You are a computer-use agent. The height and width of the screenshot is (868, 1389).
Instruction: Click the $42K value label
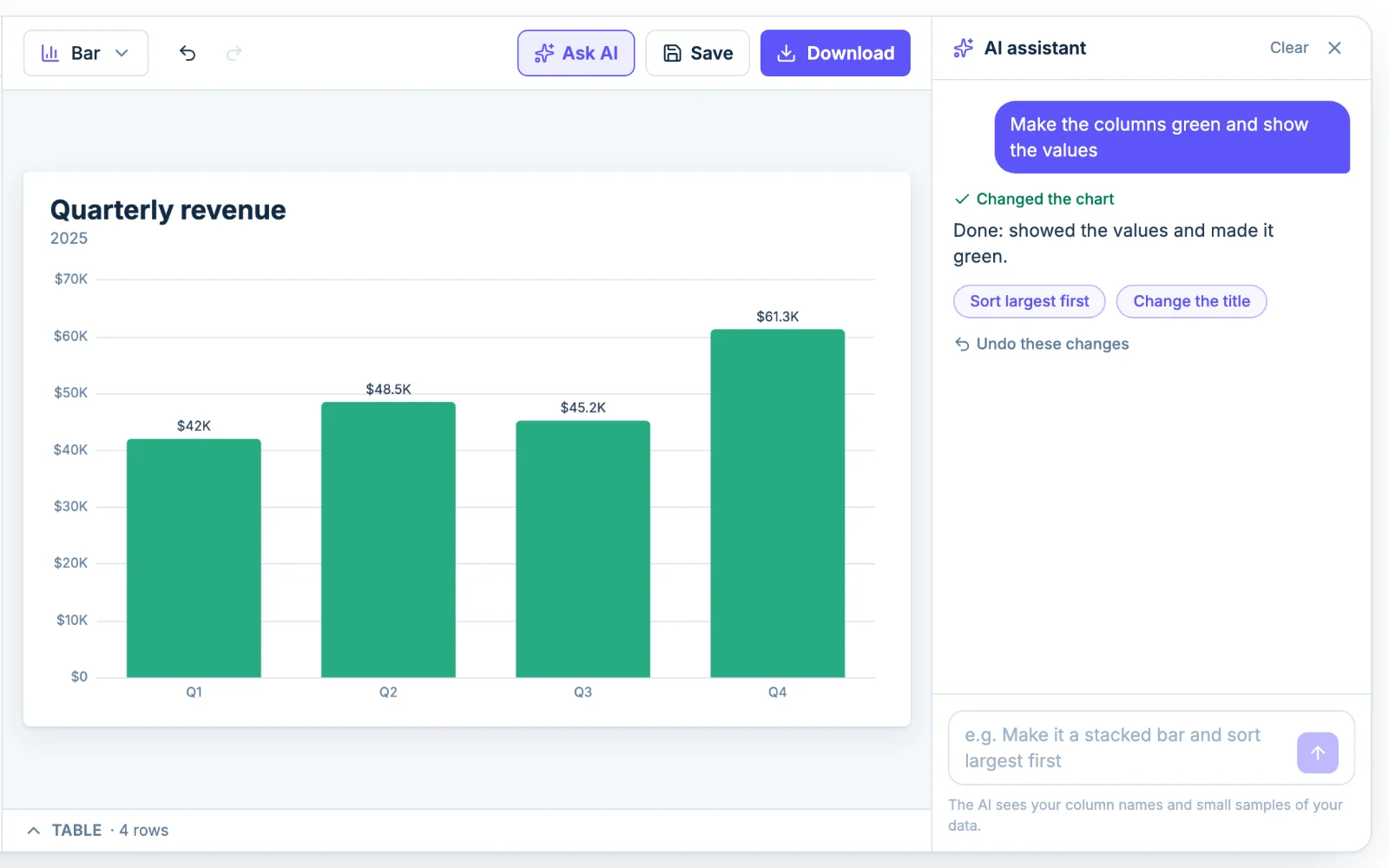pos(194,426)
